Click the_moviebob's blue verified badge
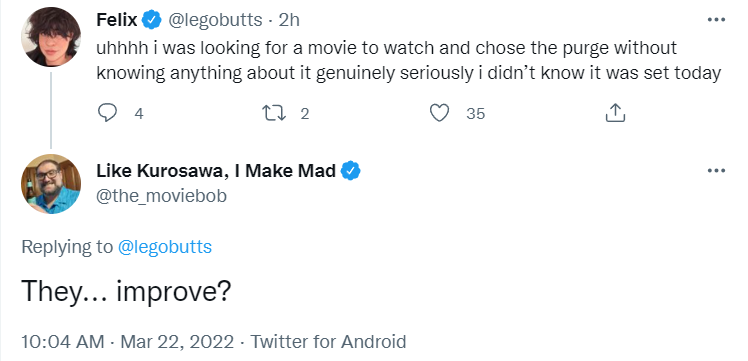748x361 pixels. pyautogui.click(x=351, y=171)
